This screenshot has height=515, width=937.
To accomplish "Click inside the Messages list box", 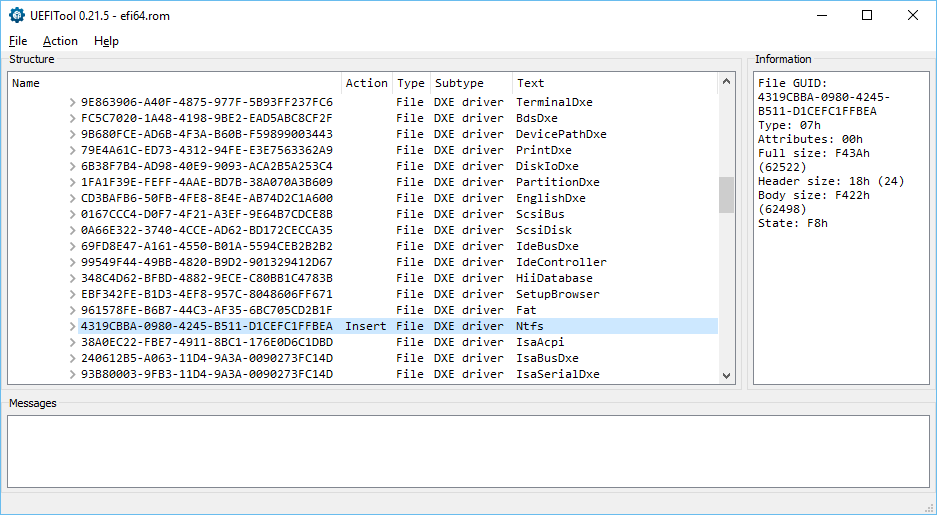I will coord(468,452).
